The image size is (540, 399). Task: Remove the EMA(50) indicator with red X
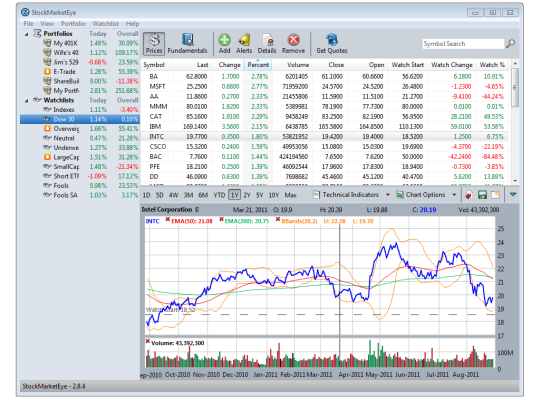[x=168, y=220]
